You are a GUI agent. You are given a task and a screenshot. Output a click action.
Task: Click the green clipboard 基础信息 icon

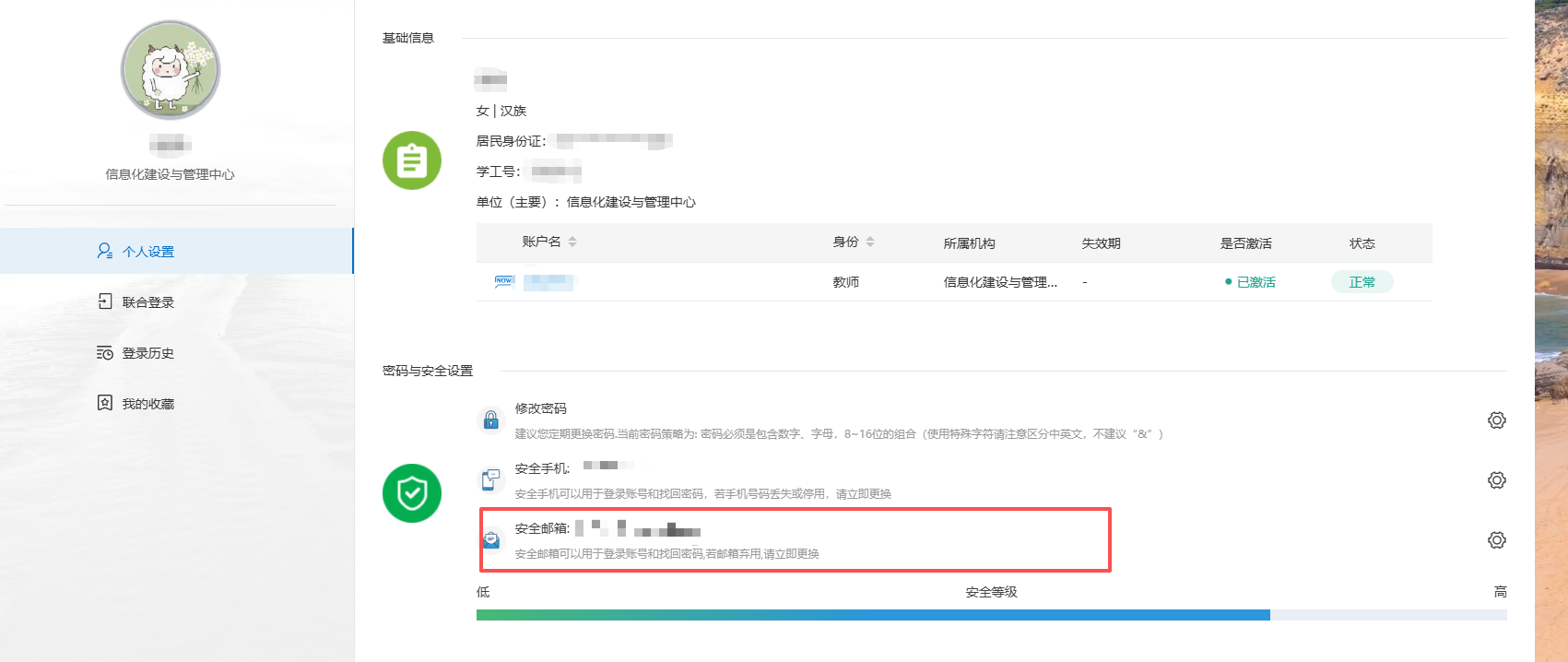pyautogui.click(x=412, y=160)
